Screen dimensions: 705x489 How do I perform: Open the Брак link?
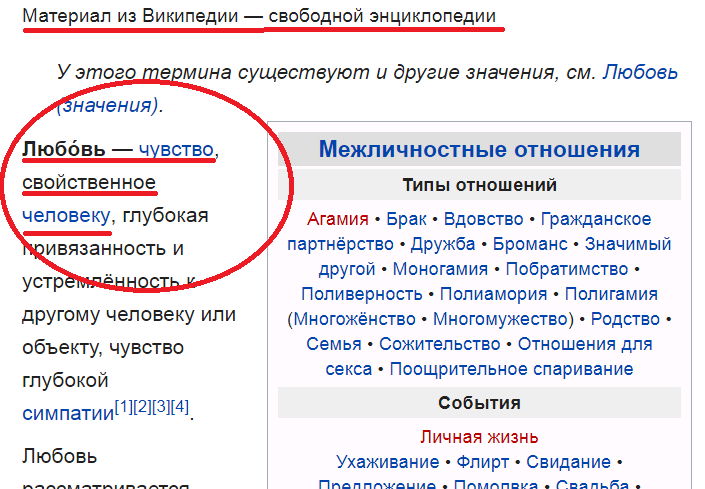point(406,219)
